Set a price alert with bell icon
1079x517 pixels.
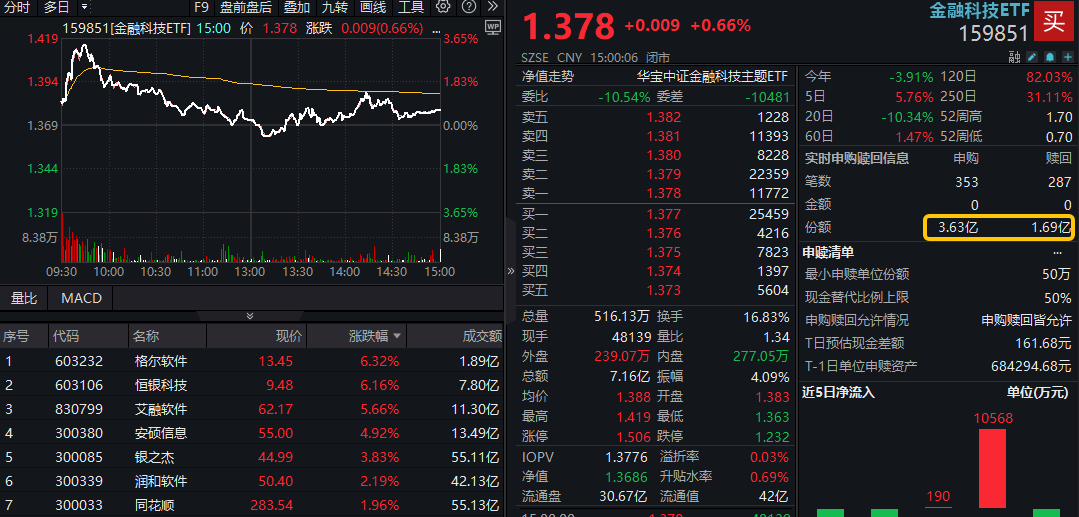[x=1050, y=56]
